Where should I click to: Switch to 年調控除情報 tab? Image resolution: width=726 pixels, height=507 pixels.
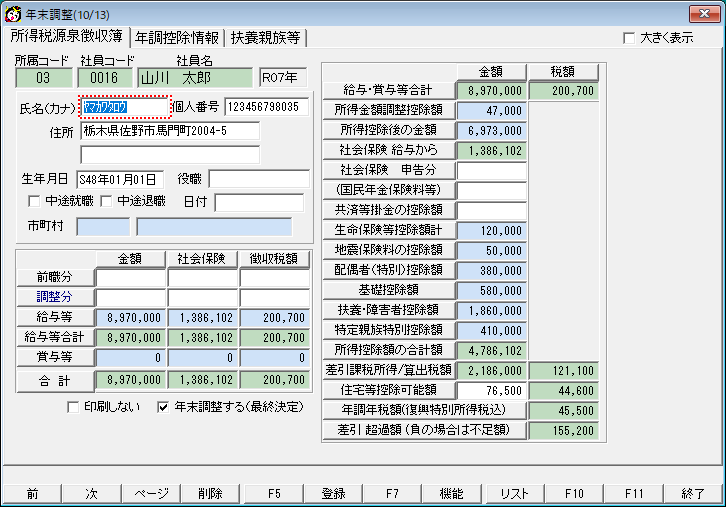[x=178, y=38]
